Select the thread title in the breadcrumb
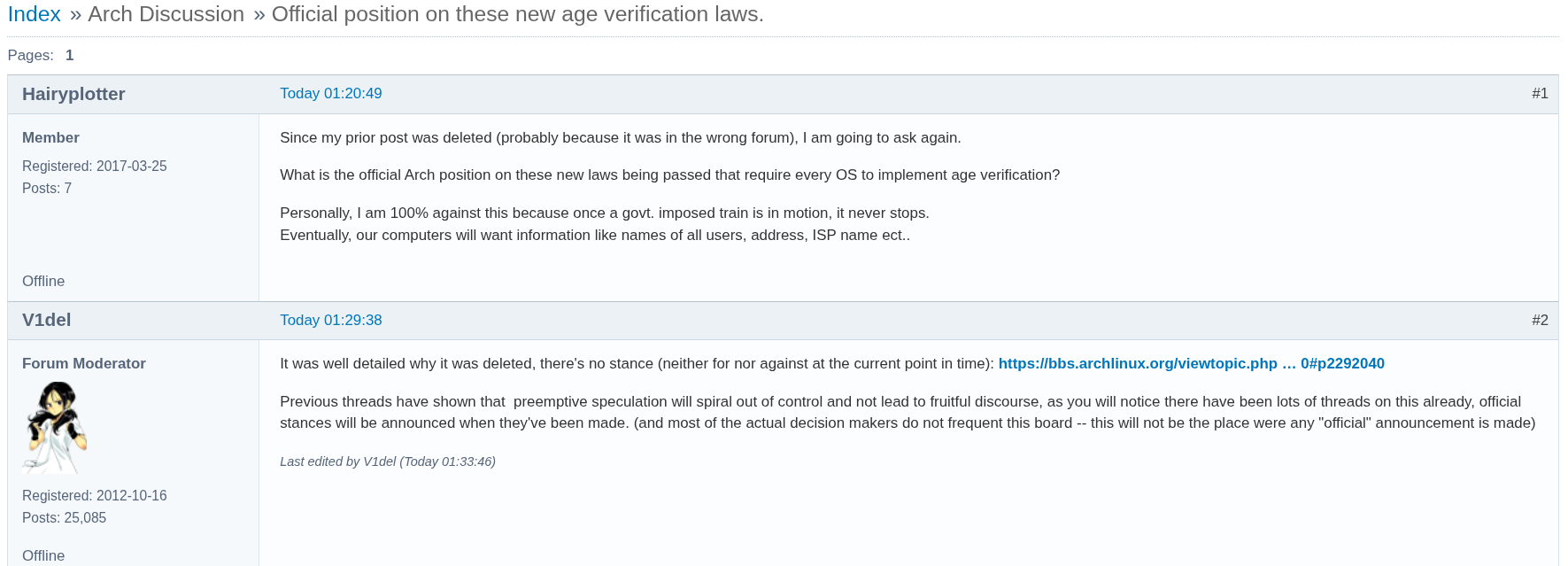Image resolution: width=1568 pixels, height=566 pixels. click(x=516, y=13)
